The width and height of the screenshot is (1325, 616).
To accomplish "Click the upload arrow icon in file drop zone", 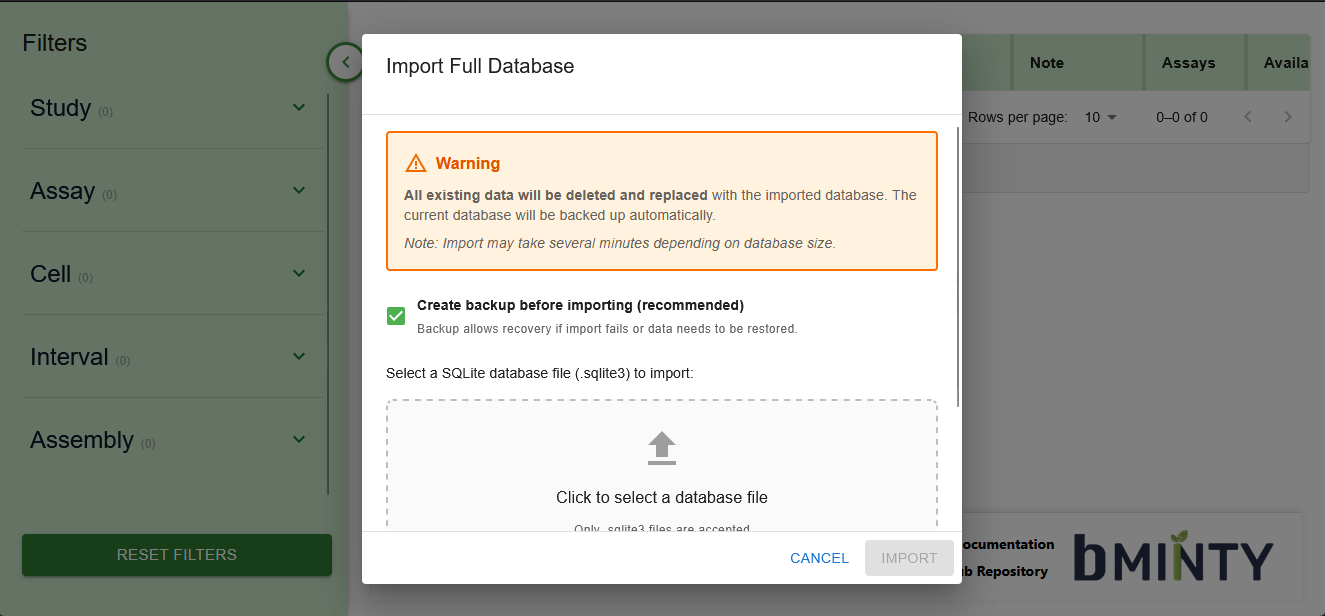I will click(x=661, y=448).
